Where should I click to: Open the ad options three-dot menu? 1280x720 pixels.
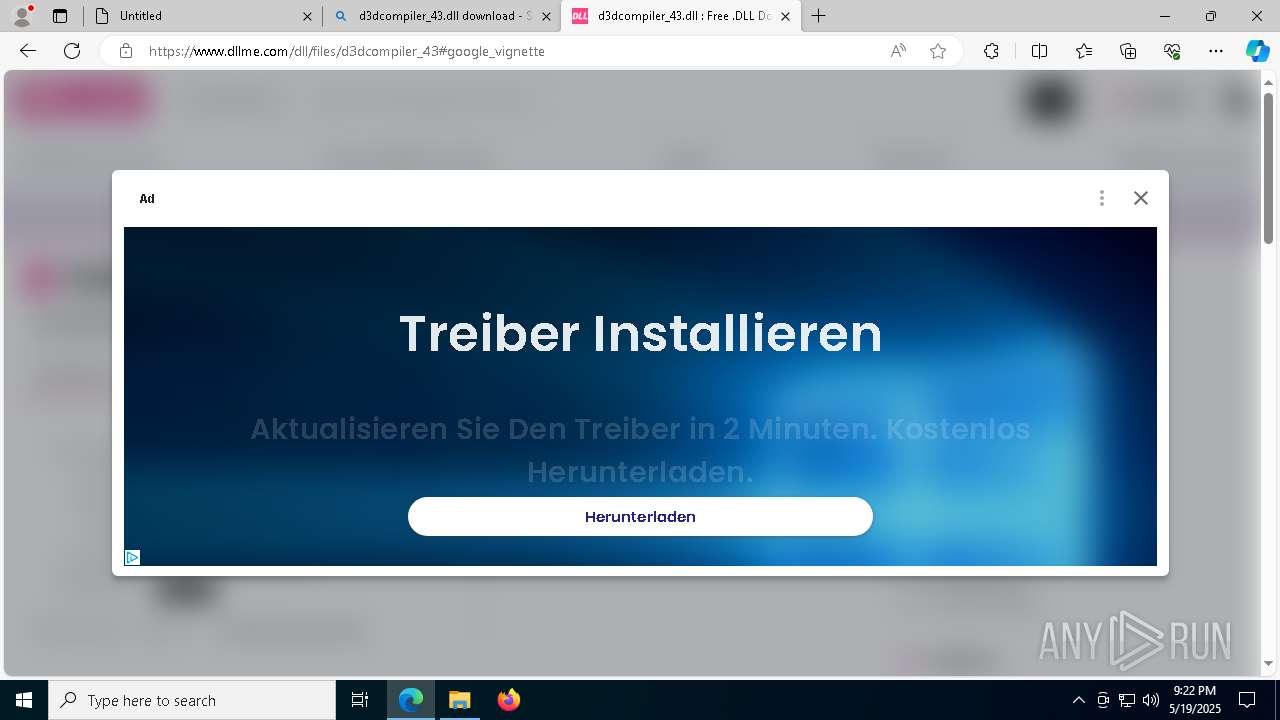tap(1102, 198)
